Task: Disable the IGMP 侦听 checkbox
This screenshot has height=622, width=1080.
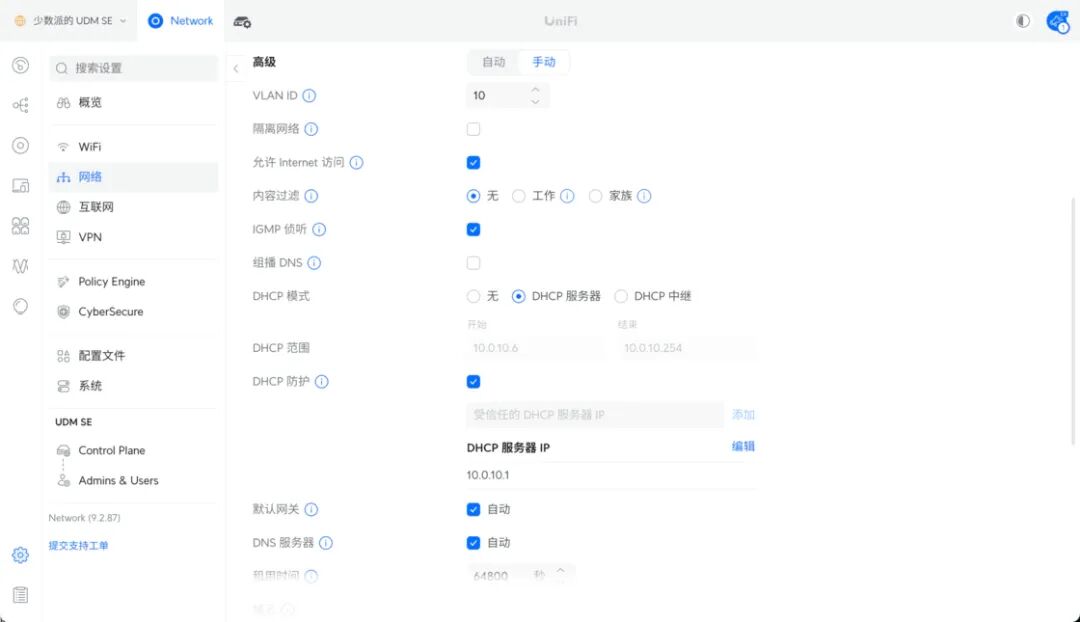Action: pyautogui.click(x=473, y=229)
